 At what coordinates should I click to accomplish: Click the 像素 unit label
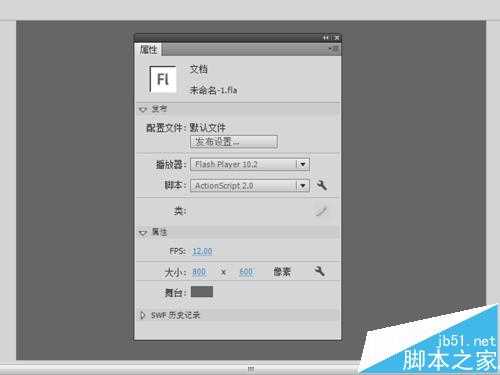pos(282,272)
